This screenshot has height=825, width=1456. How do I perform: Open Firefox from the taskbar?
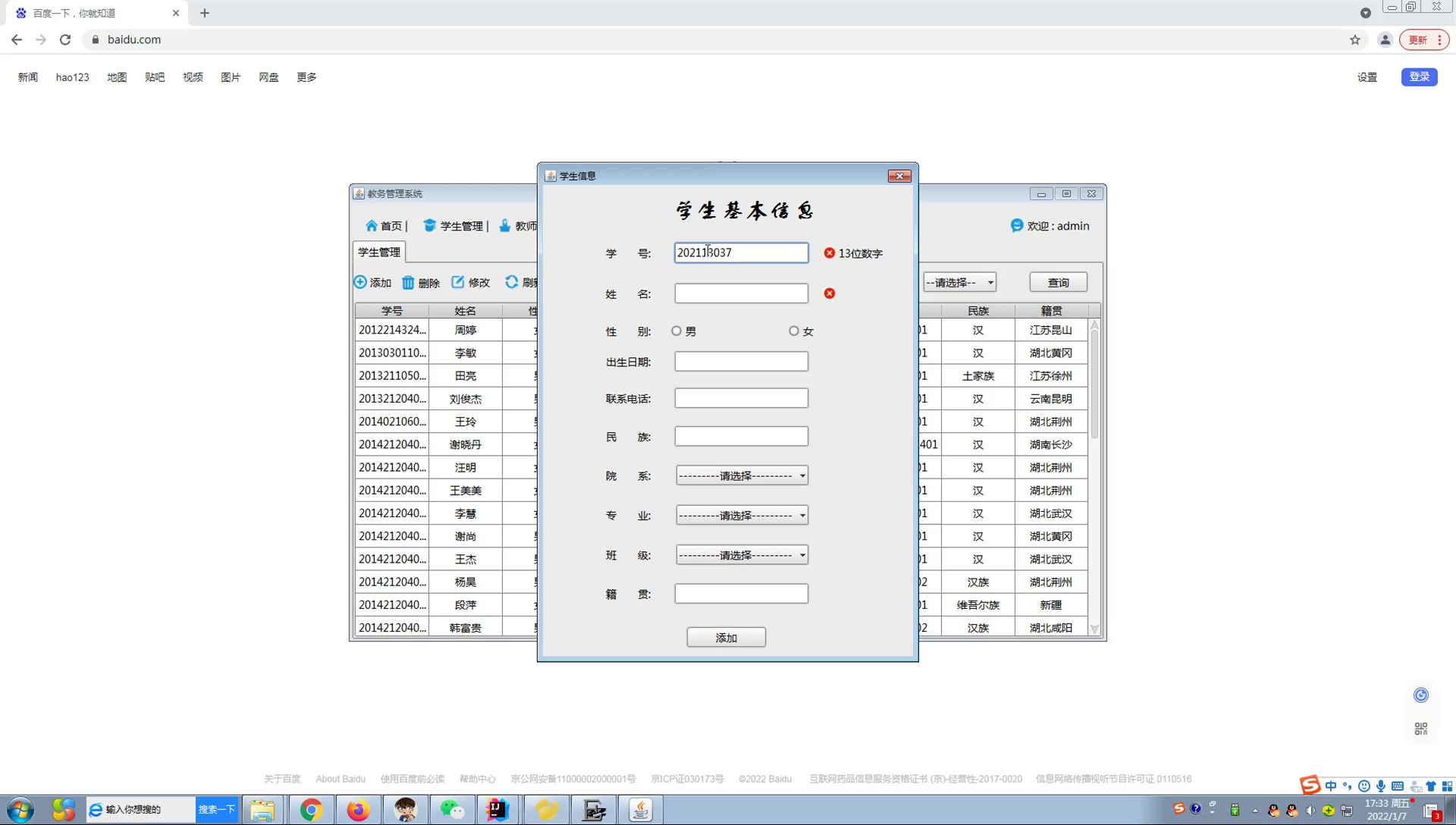pyautogui.click(x=357, y=810)
